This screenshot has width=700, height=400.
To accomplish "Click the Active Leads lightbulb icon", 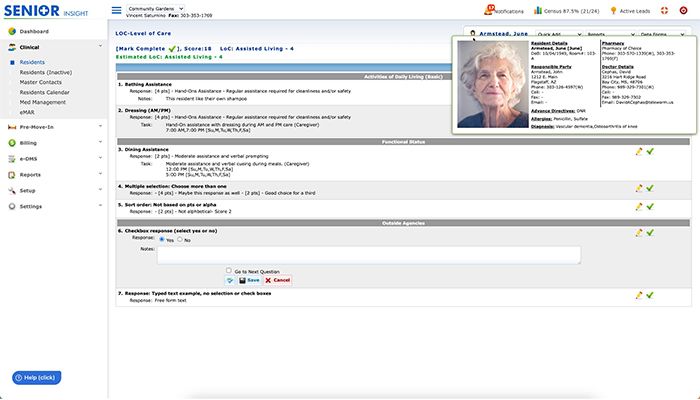I will click(613, 10).
